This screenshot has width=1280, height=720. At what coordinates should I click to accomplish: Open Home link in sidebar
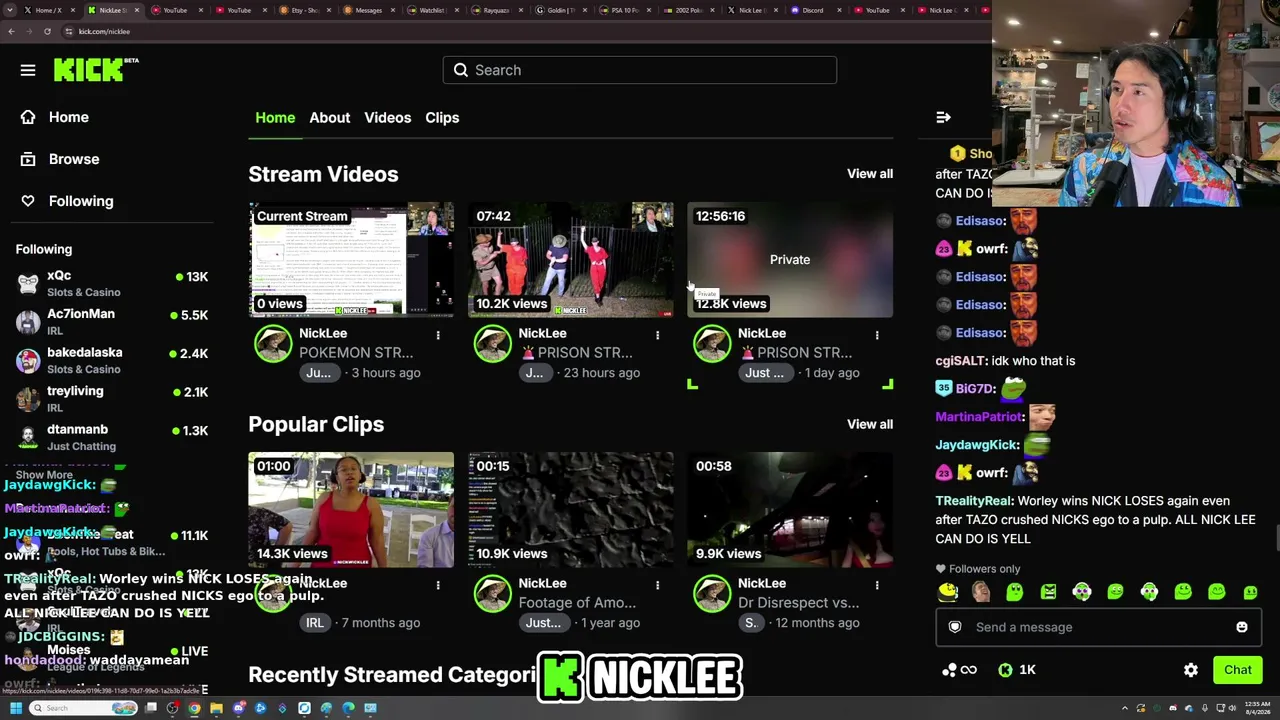69,117
